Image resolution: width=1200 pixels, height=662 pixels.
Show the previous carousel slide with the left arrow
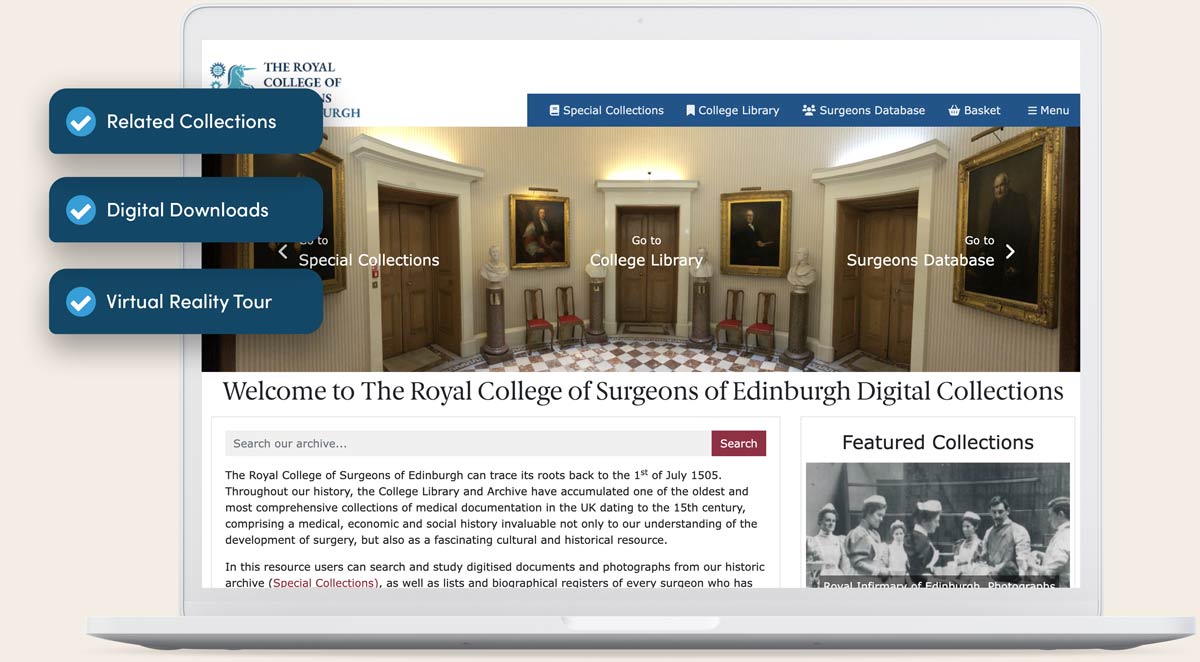coord(283,252)
